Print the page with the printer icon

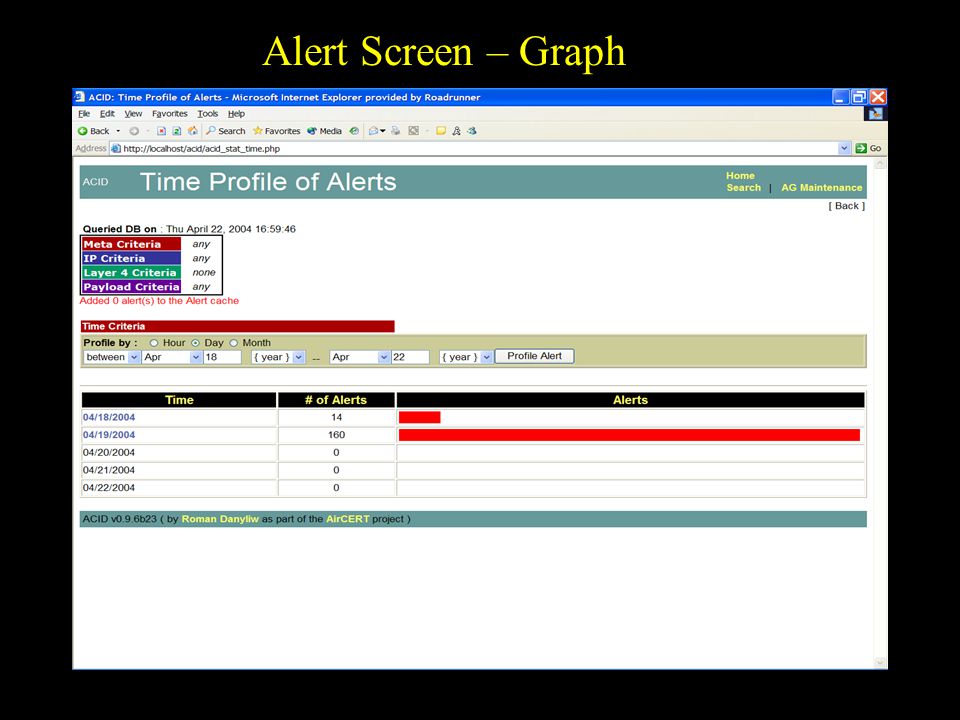point(396,131)
